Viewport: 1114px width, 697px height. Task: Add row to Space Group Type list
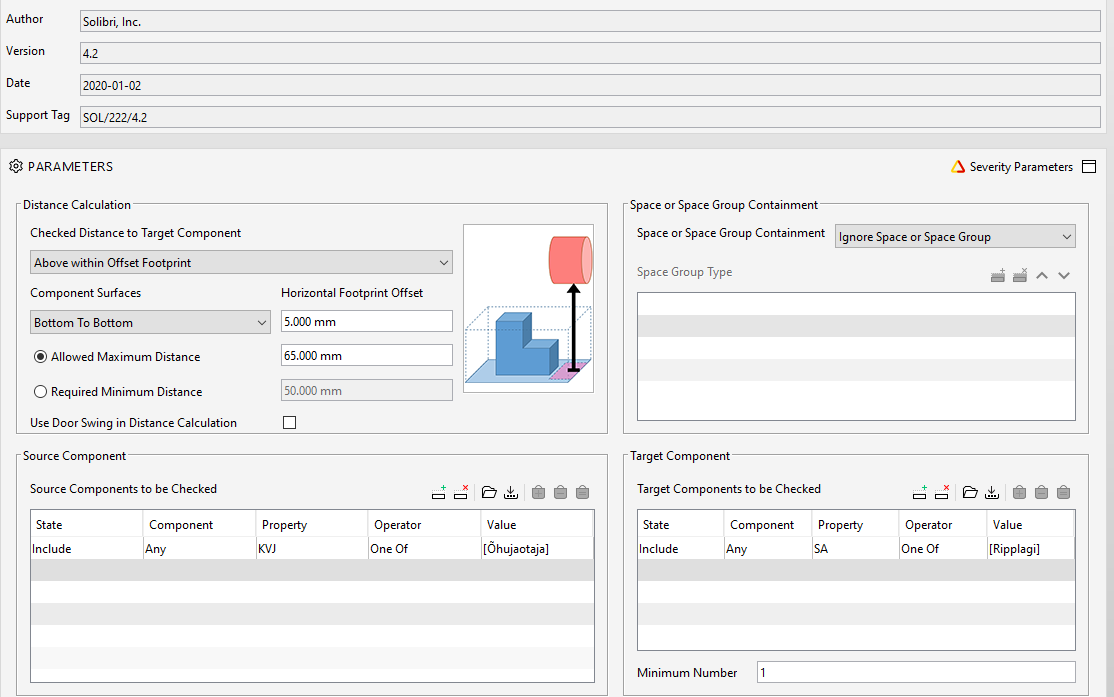click(997, 276)
